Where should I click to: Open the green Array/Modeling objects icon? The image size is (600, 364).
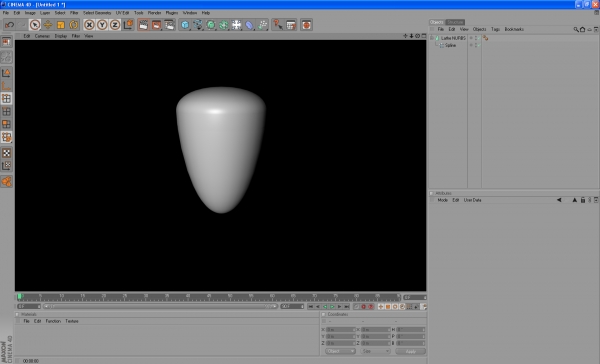click(224, 25)
